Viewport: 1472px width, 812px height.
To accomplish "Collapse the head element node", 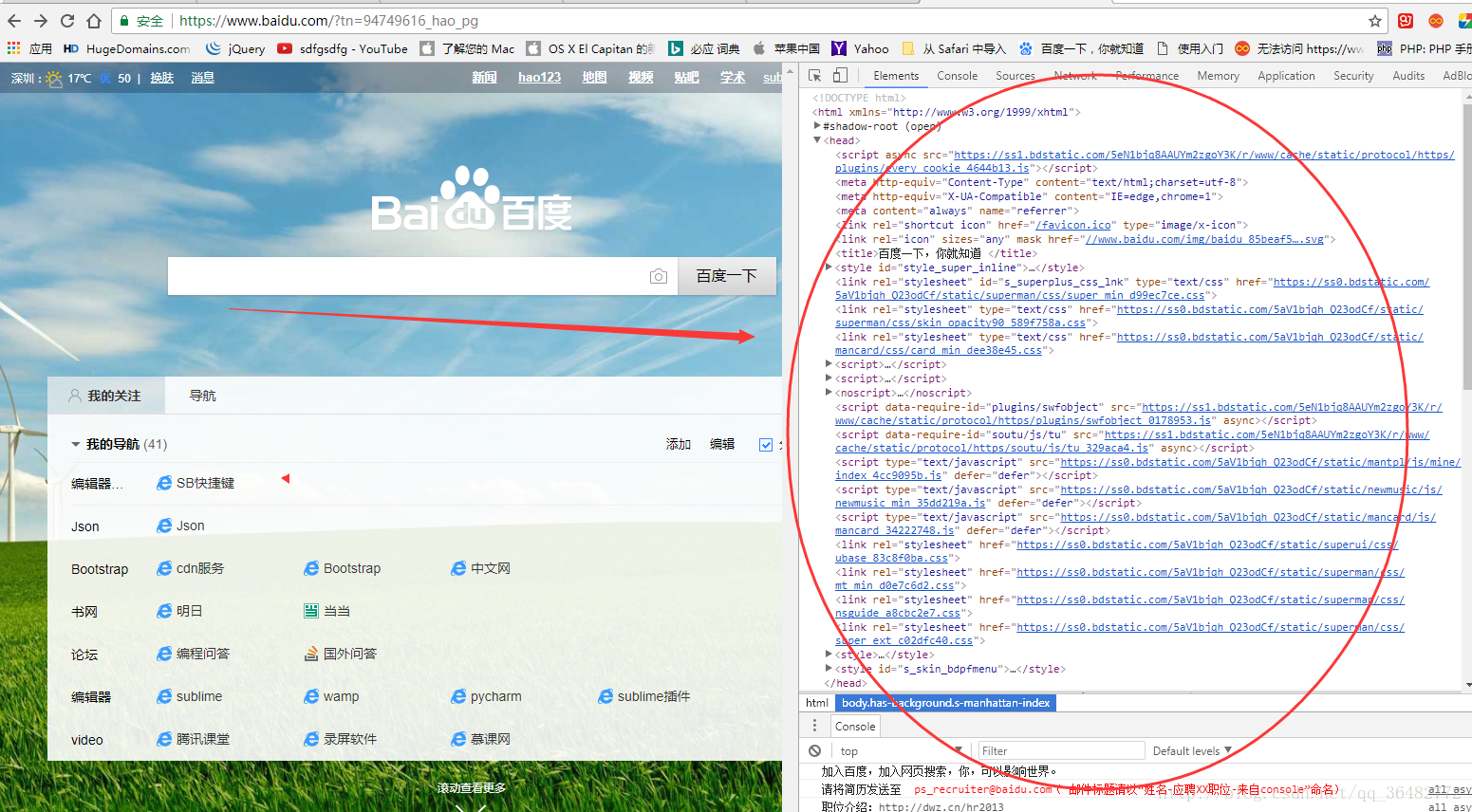I will [817, 140].
